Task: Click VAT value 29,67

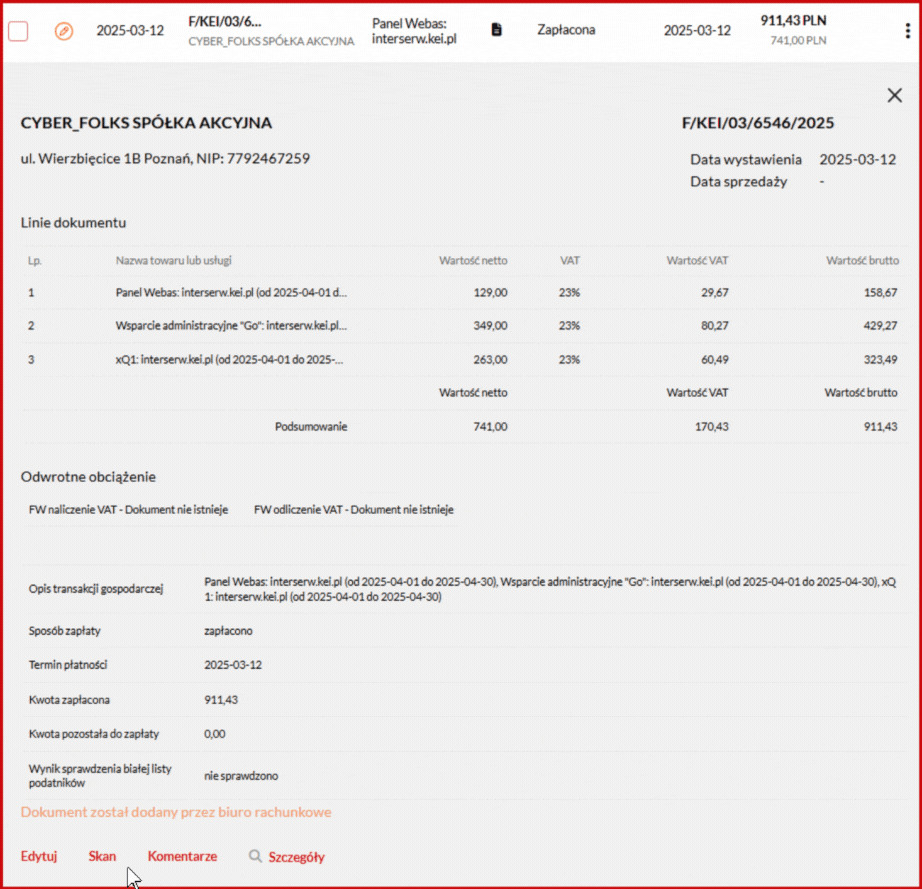Action: [714, 292]
